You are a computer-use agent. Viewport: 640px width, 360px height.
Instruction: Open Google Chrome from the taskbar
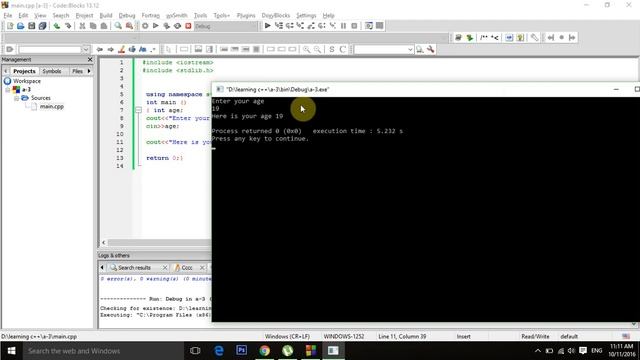(x=264, y=351)
